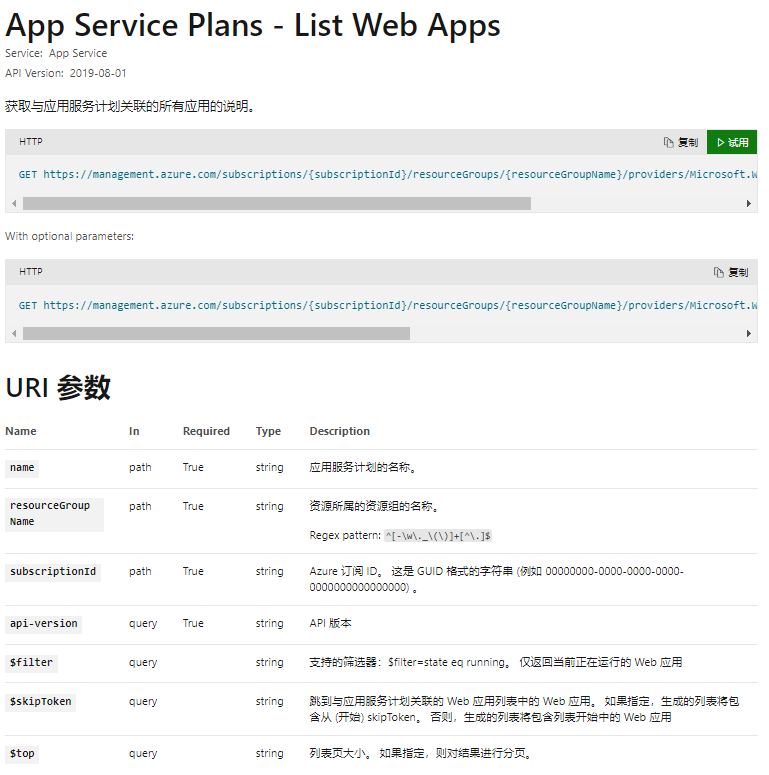Image resolution: width=769 pixels, height=775 pixels.
Task: Click the $top row description about 列表页大小
Action: (x=421, y=753)
